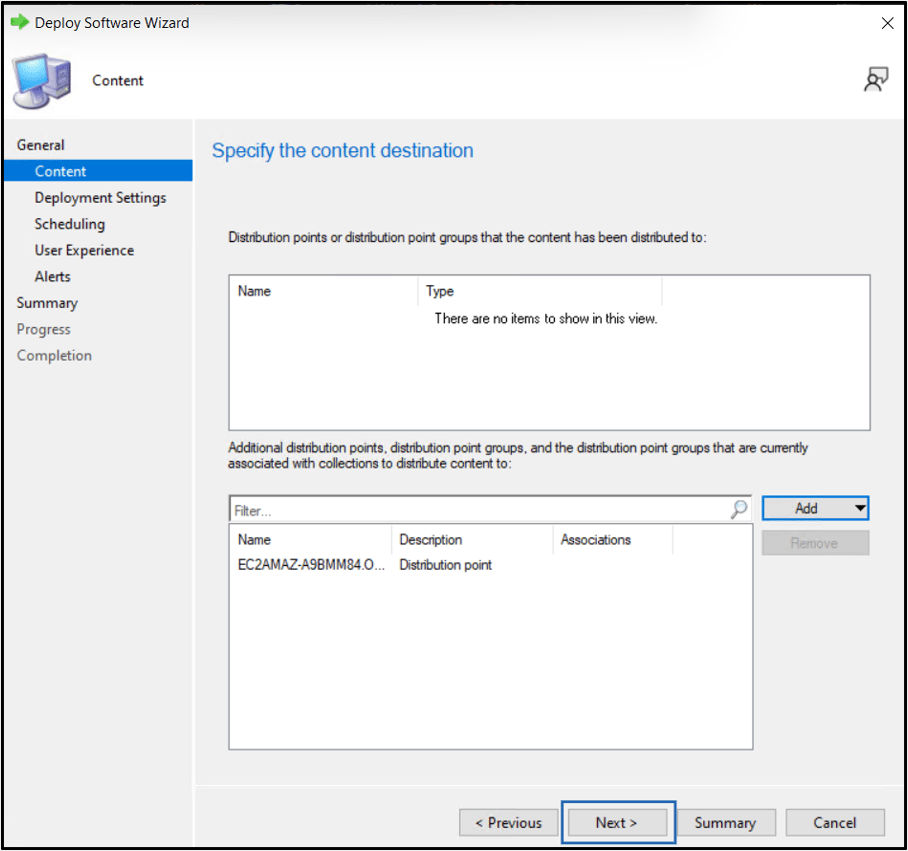Cancel the wizard
This screenshot has width=908, height=851.
click(x=834, y=822)
